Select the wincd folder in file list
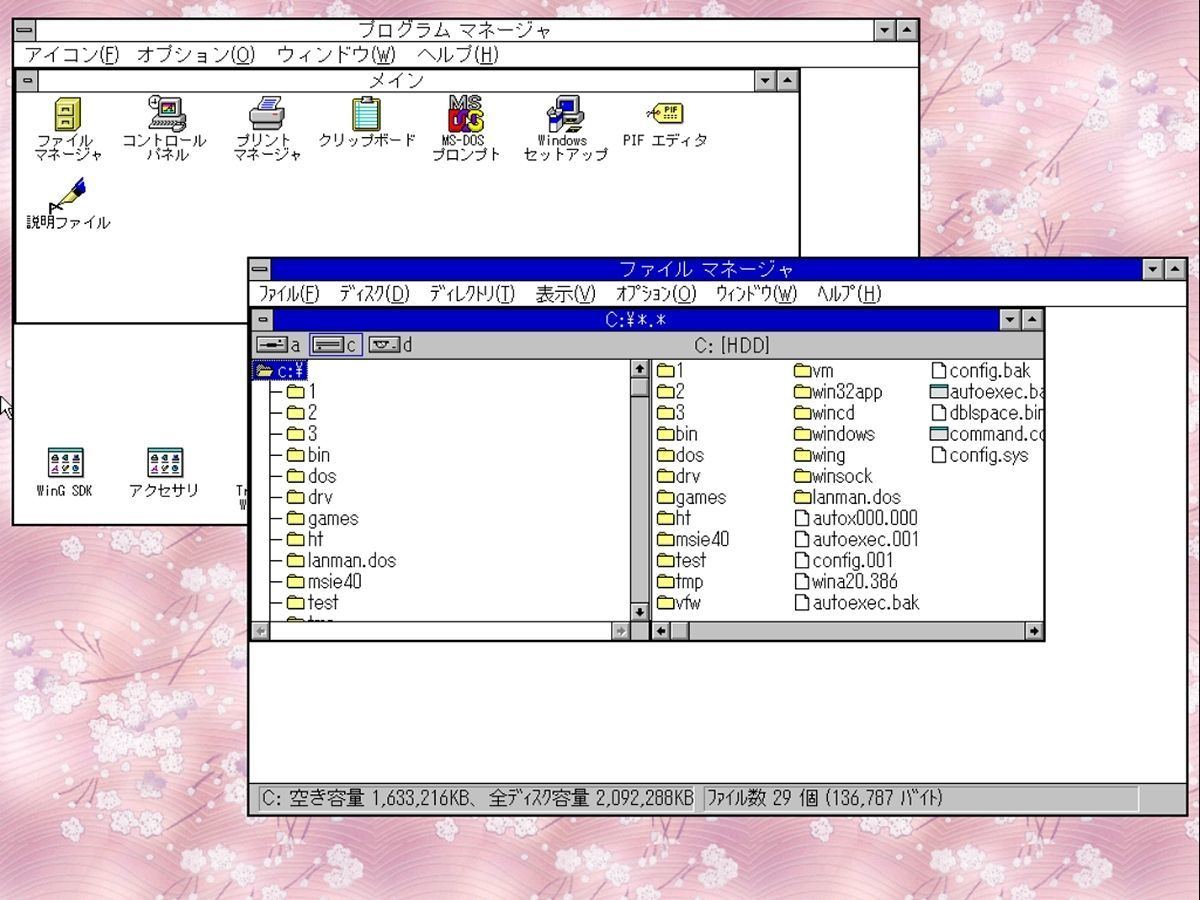This screenshot has width=1200, height=900. pos(824,413)
